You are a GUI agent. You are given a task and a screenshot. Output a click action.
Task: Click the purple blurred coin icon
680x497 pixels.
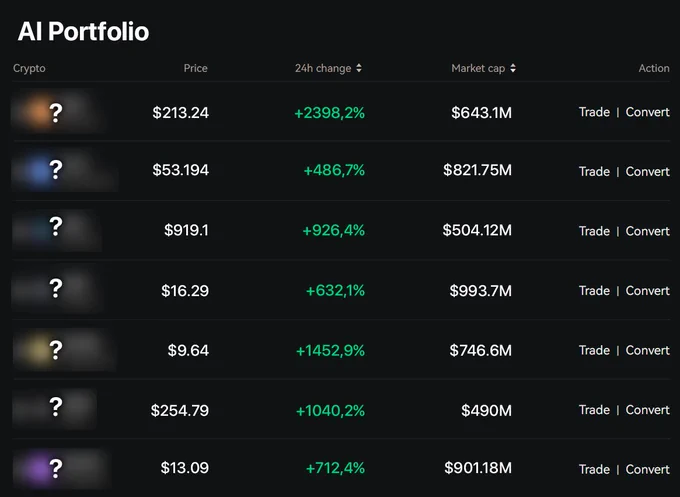pos(37,469)
